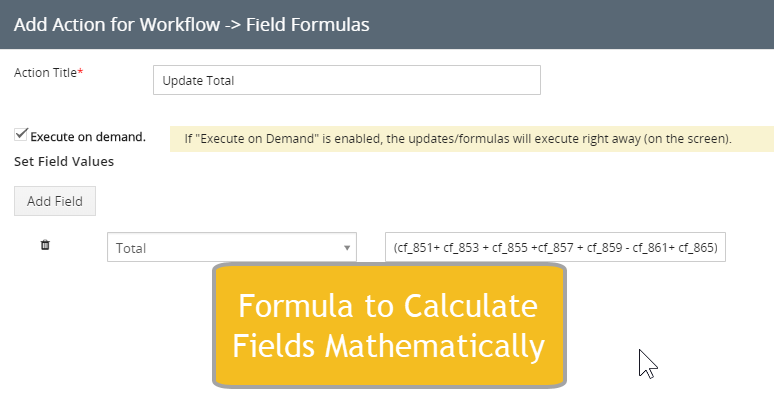Click the red required asterisk beside Action Title
The image size is (774, 398).
(x=80, y=72)
